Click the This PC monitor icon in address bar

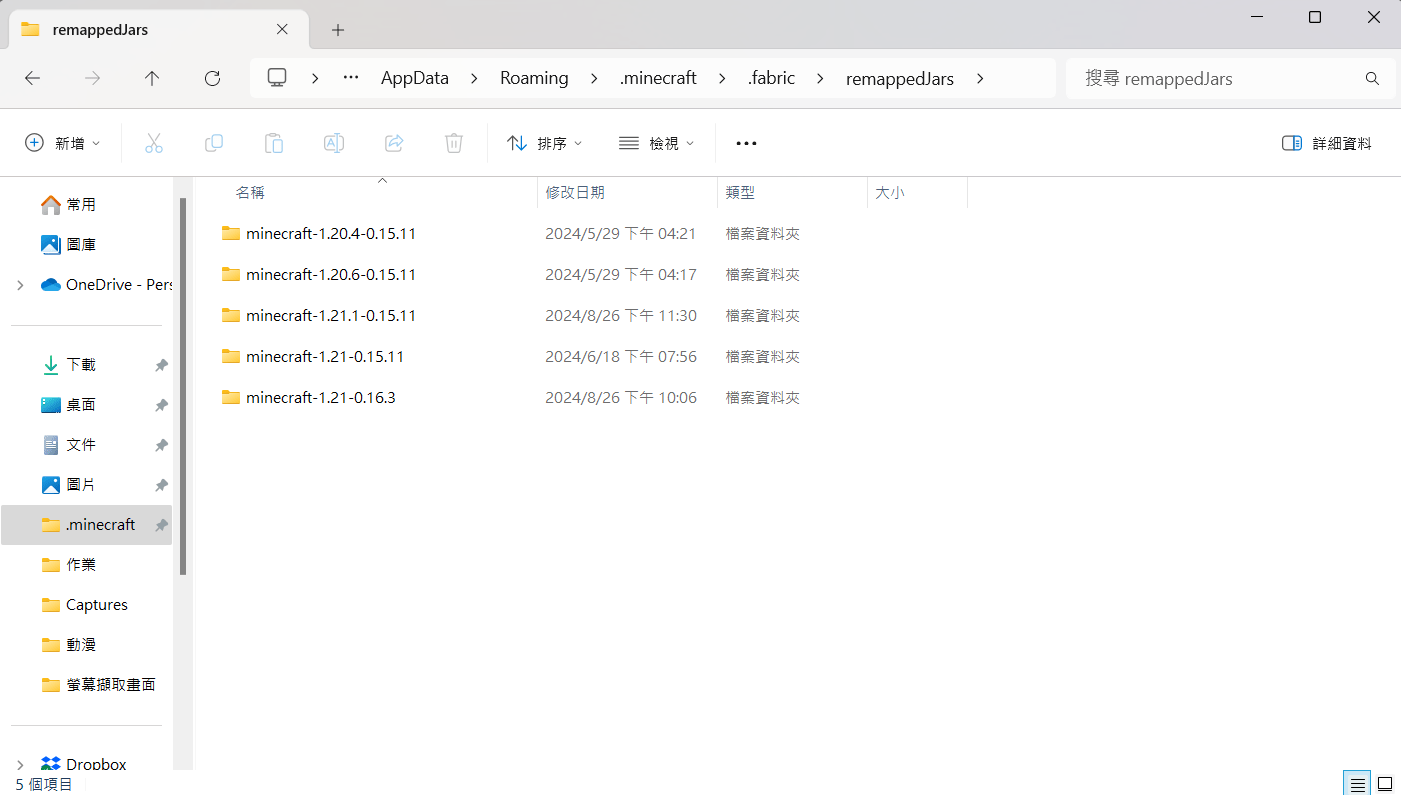click(x=277, y=78)
